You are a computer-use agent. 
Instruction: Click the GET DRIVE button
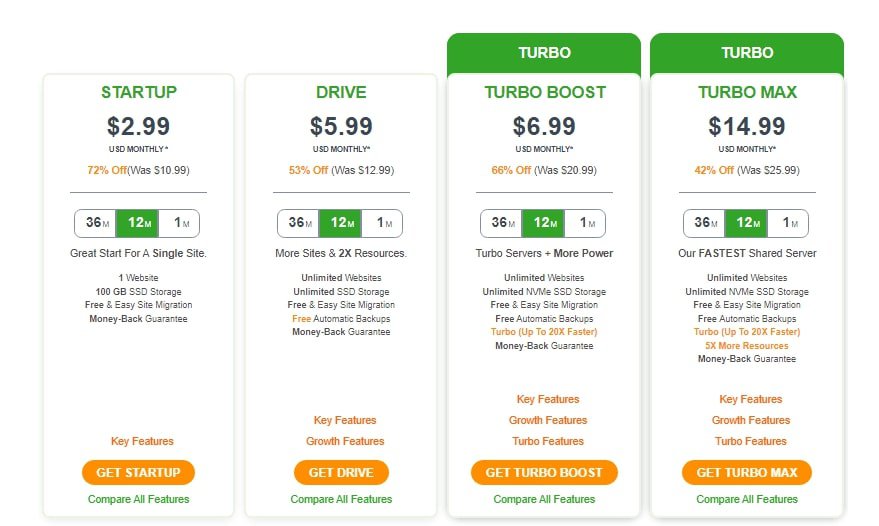point(341,473)
